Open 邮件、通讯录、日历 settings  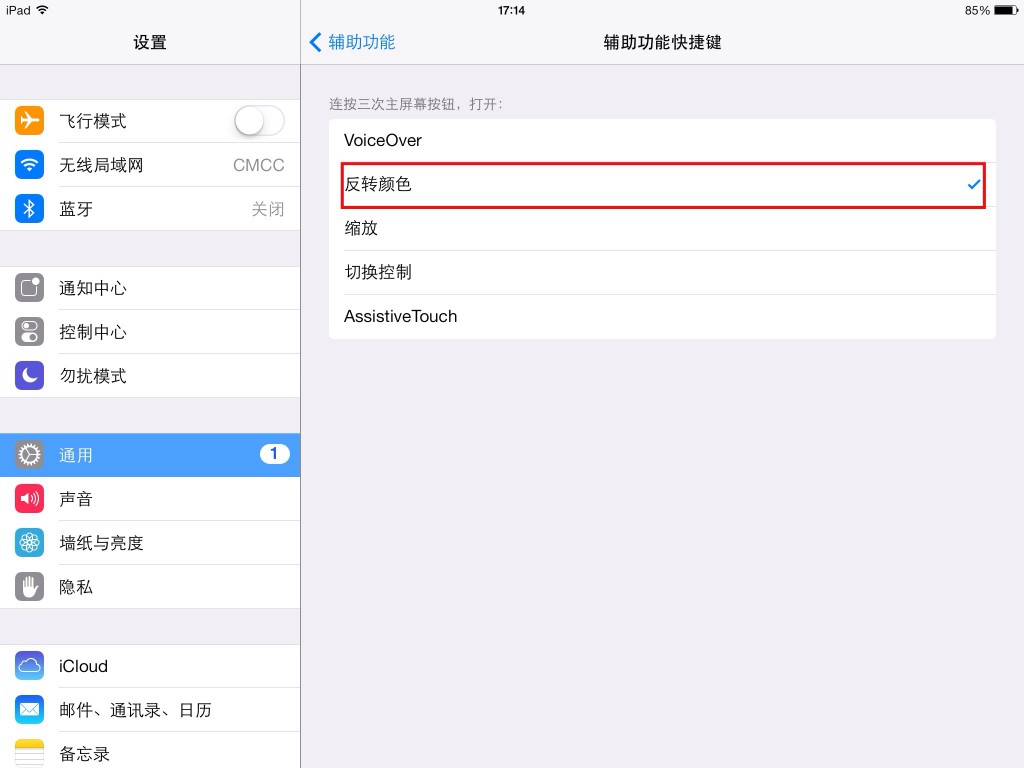click(x=150, y=710)
